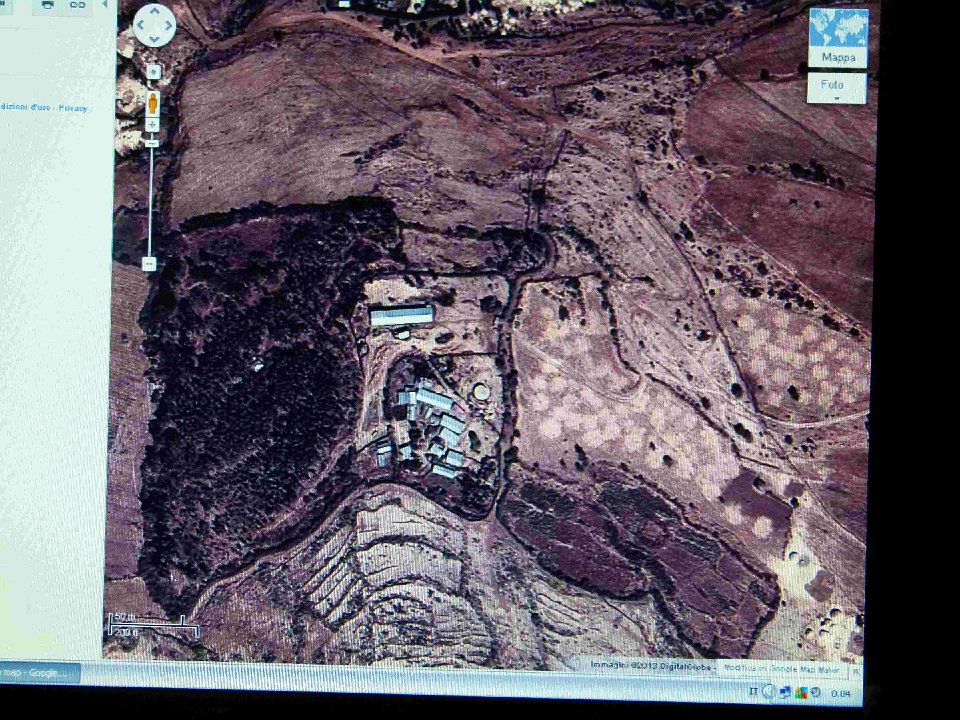Click the colorful flag icon in the system tray
The height and width of the screenshot is (720, 960).
[802, 693]
